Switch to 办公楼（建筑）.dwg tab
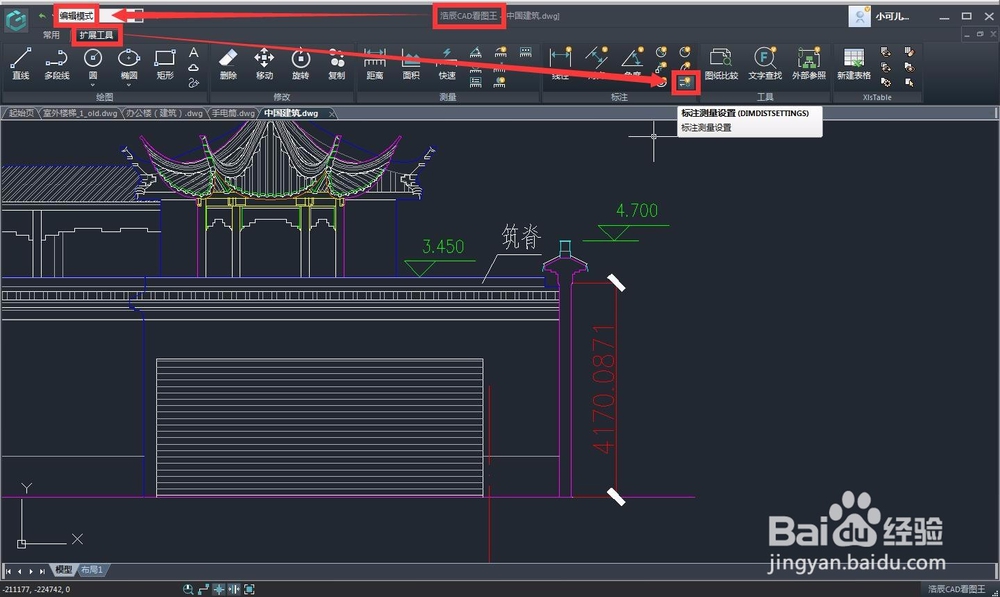Screen dimensions: 1000x597 coord(164,113)
